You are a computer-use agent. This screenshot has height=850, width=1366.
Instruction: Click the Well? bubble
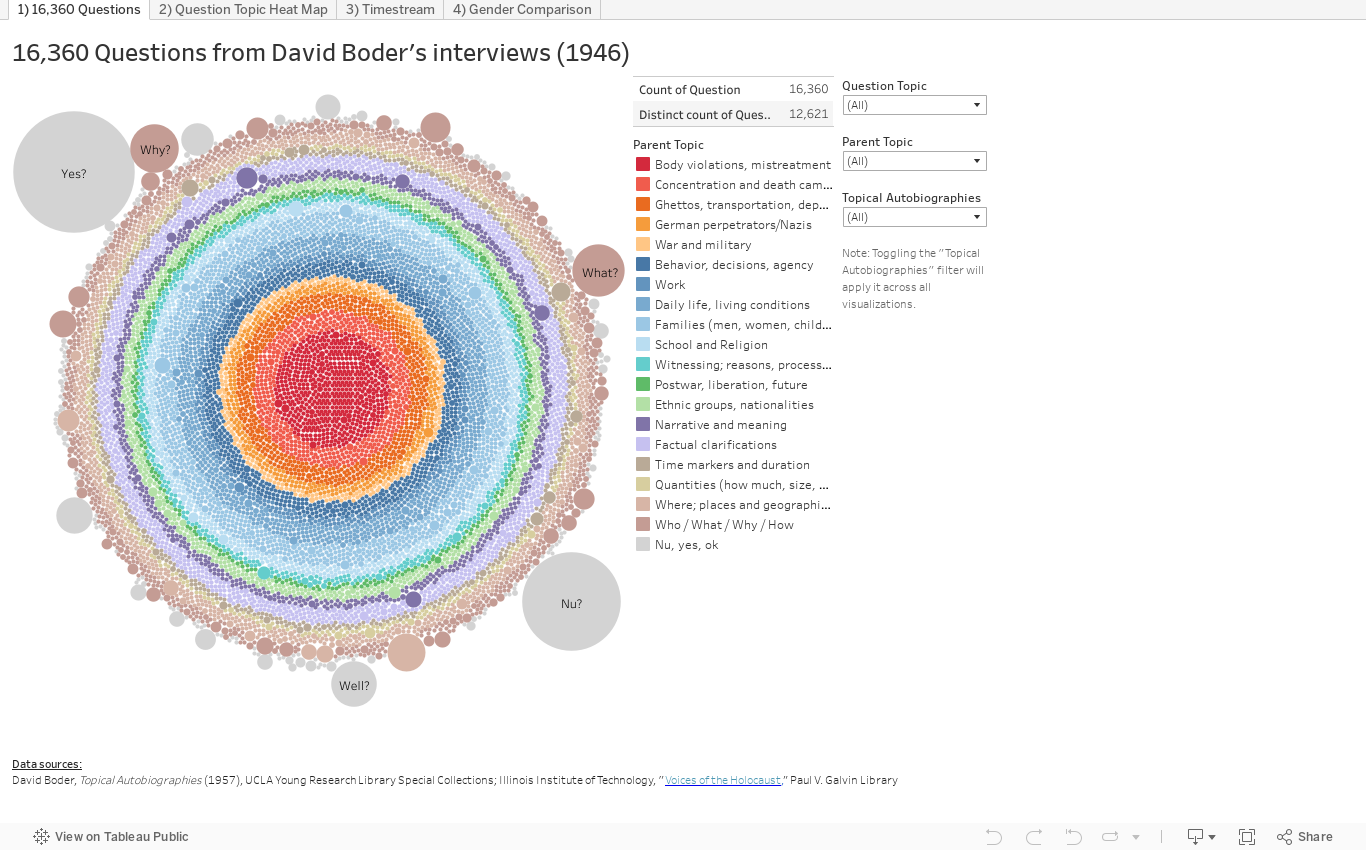point(354,684)
